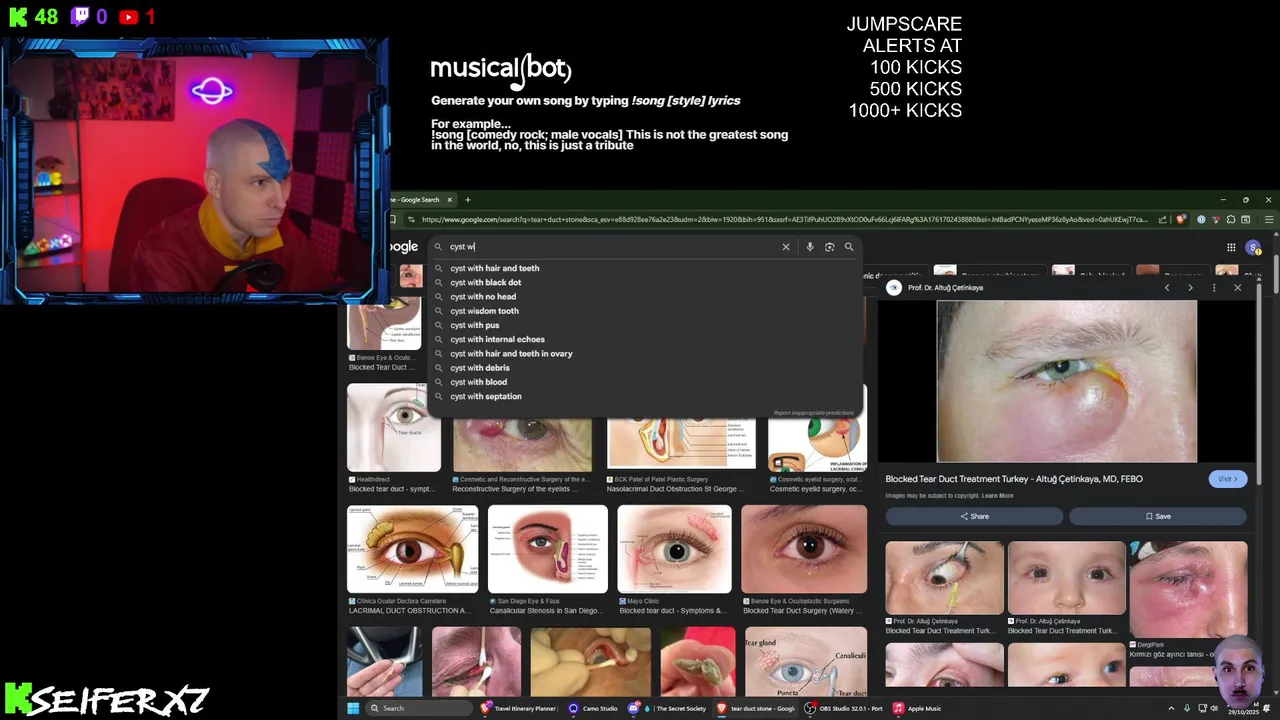
Task: Open San Diego Eye & Face thumbnail
Action: (547, 549)
